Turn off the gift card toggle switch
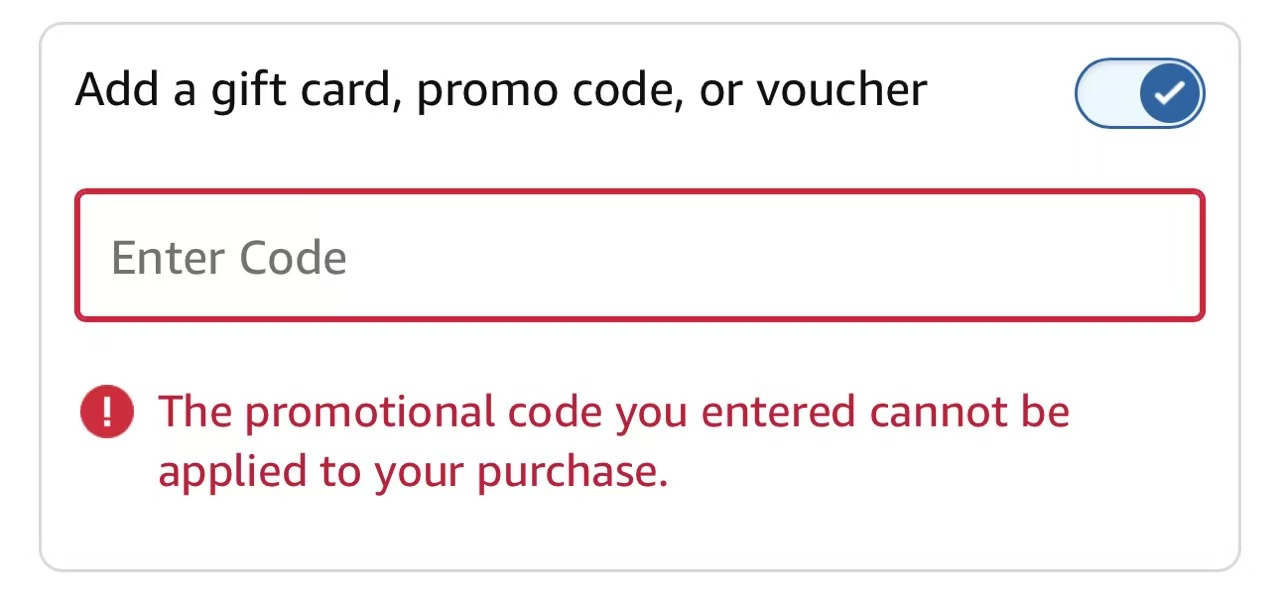This screenshot has height=595, width=1280. click(x=1139, y=93)
